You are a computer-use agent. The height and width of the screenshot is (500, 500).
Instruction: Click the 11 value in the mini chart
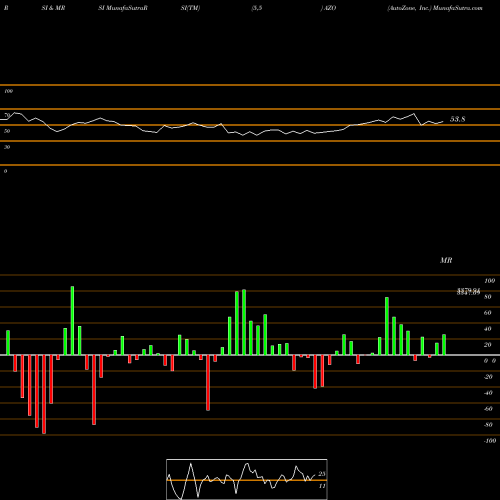click(x=322, y=486)
